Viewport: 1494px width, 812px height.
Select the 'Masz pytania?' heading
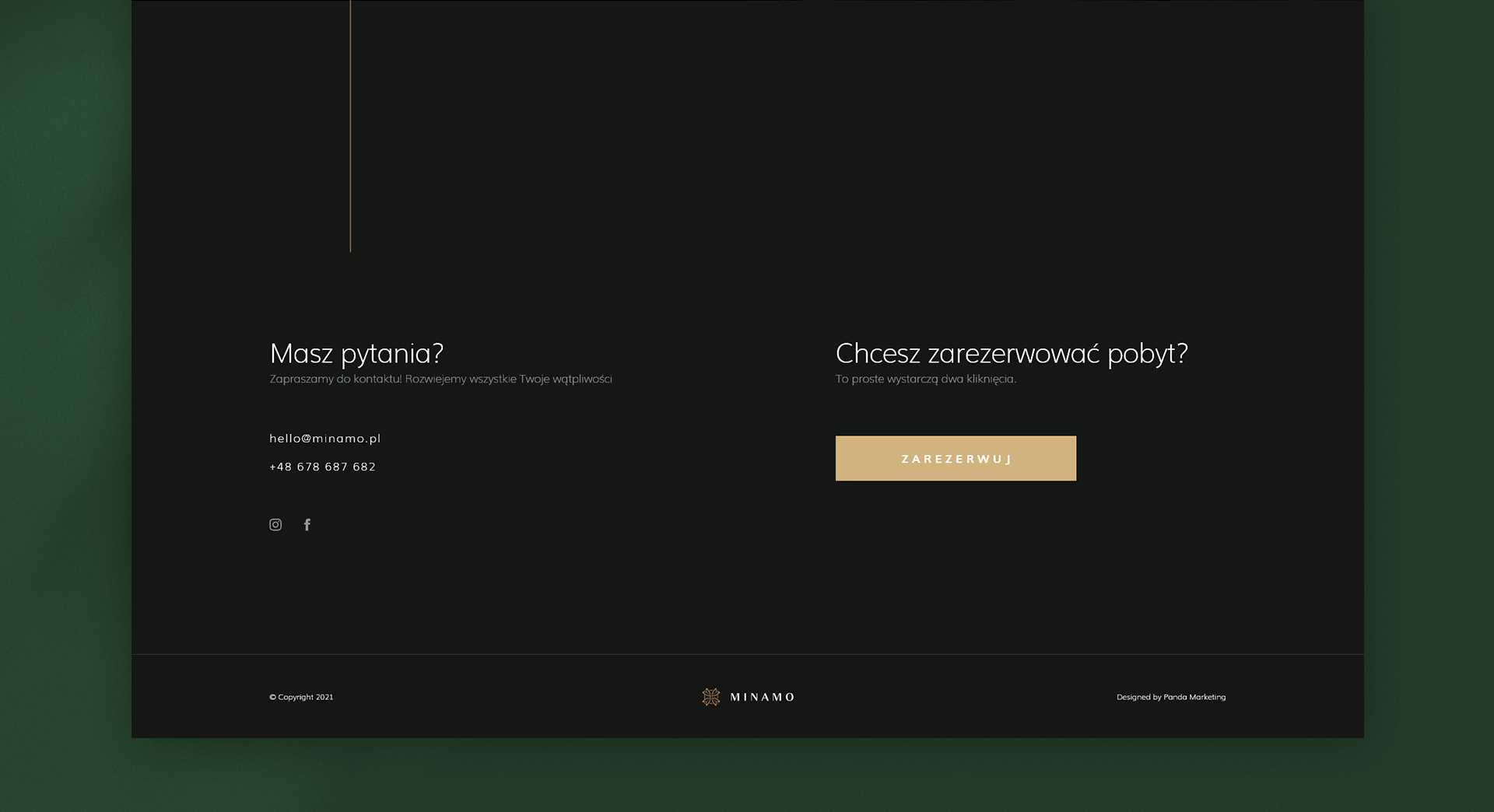(356, 354)
